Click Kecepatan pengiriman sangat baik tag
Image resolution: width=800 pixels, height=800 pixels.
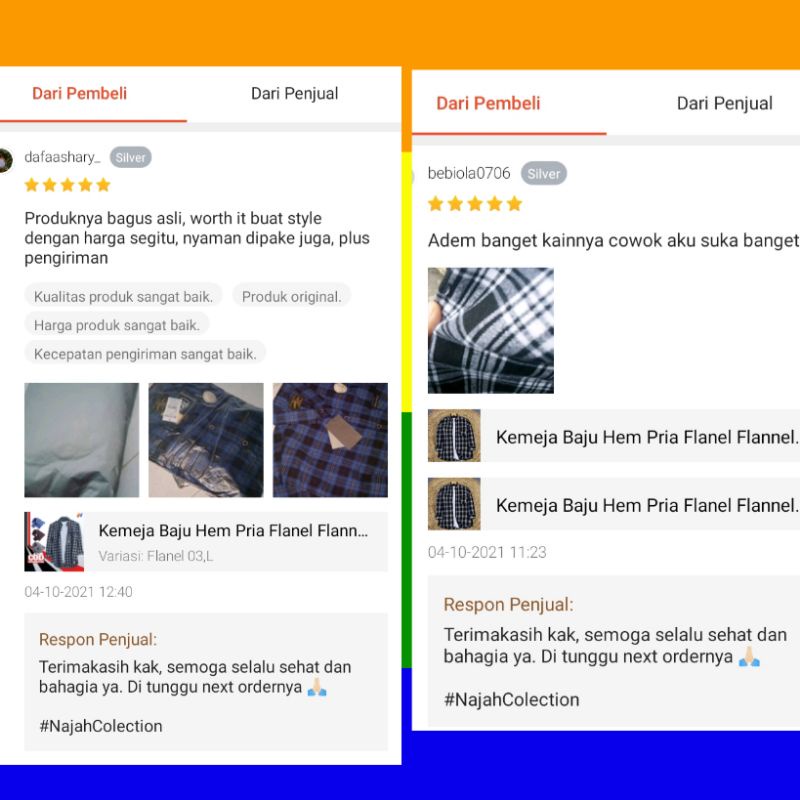pyautogui.click(x=145, y=354)
